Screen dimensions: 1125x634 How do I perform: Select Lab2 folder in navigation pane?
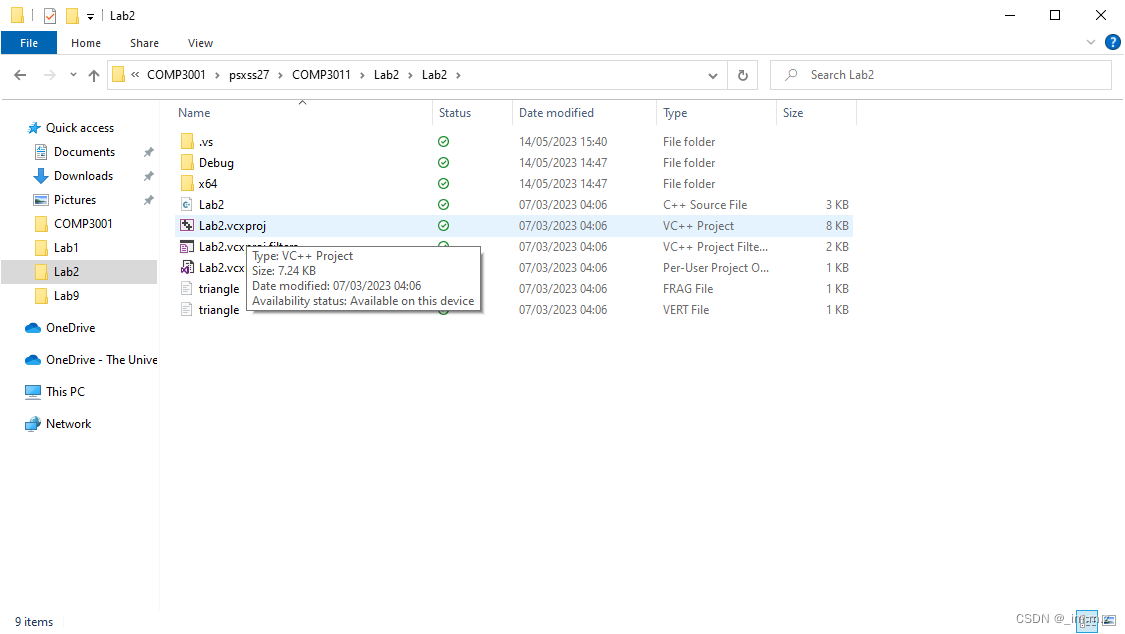click(x=79, y=272)
